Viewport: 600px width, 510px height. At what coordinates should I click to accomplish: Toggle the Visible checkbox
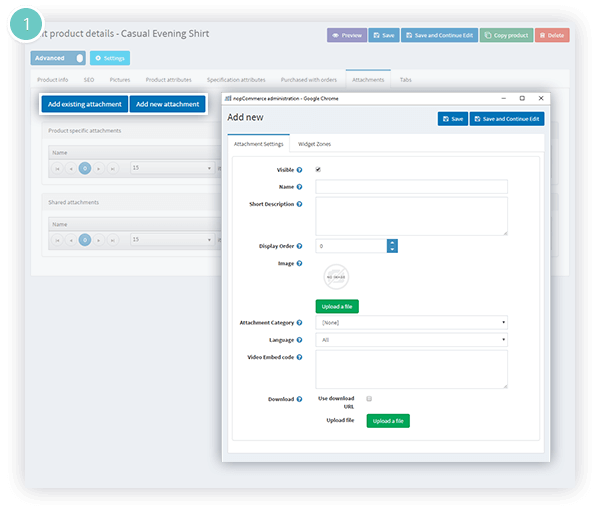point(318,169)
